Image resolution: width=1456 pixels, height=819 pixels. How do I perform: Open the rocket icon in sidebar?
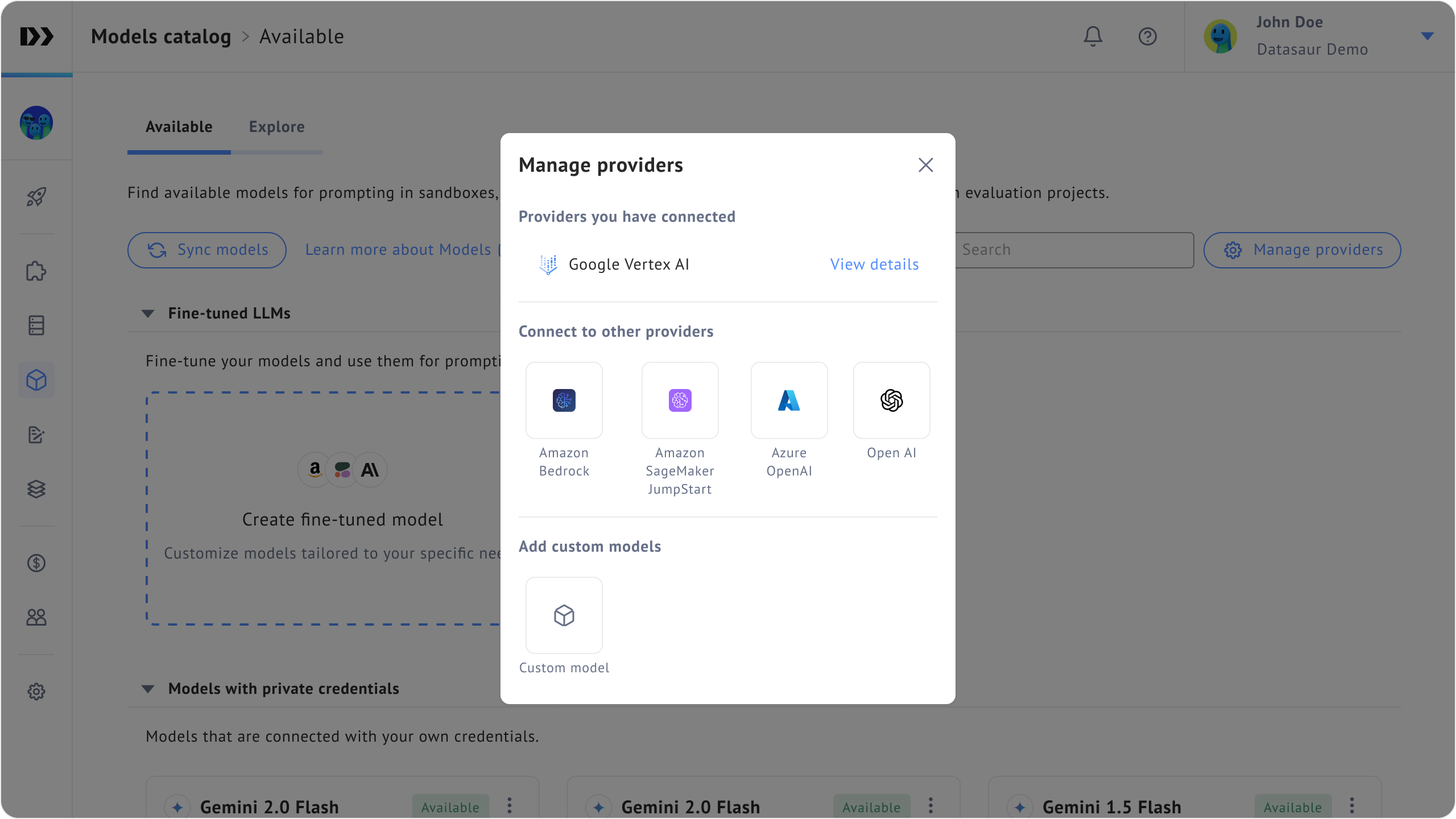[x=36, y=197]
